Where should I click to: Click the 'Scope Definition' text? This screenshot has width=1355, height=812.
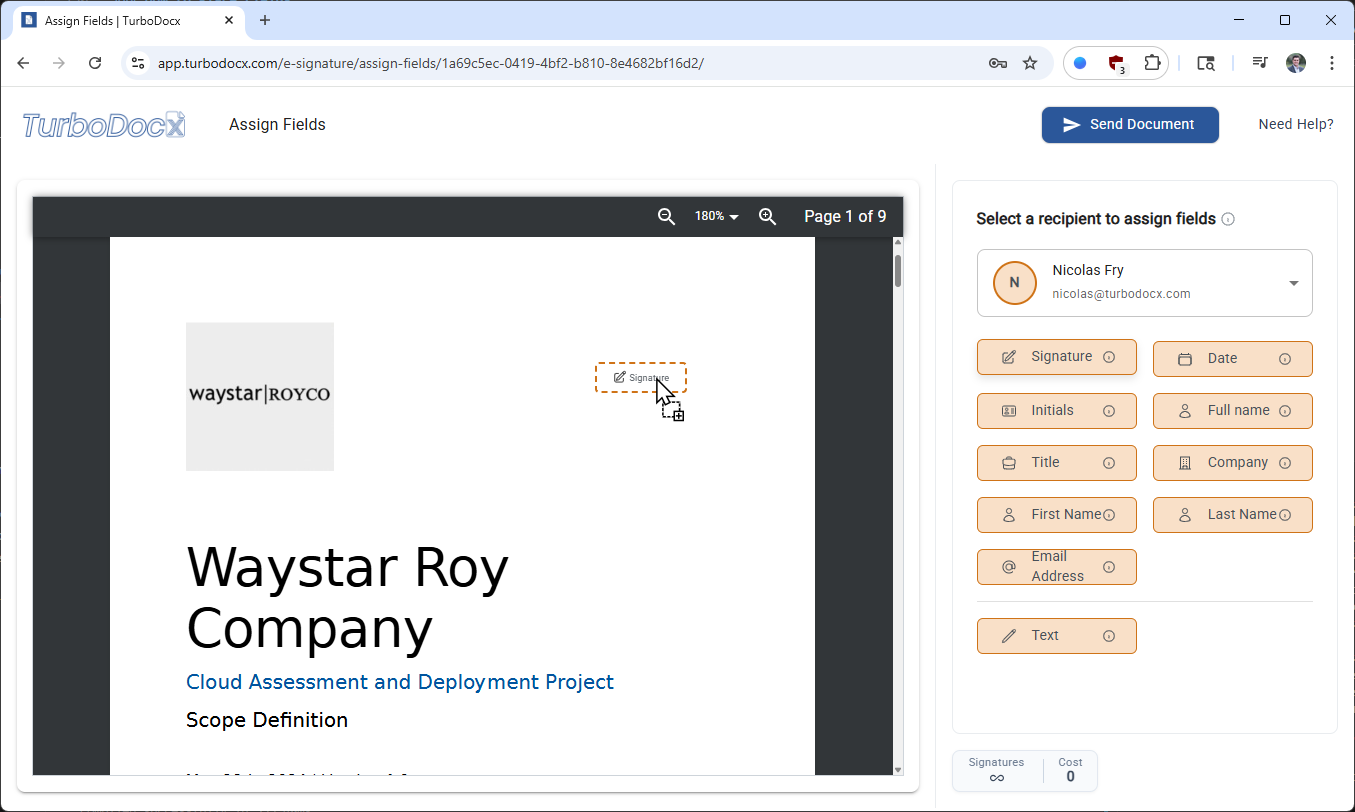(x=267, y=720)
